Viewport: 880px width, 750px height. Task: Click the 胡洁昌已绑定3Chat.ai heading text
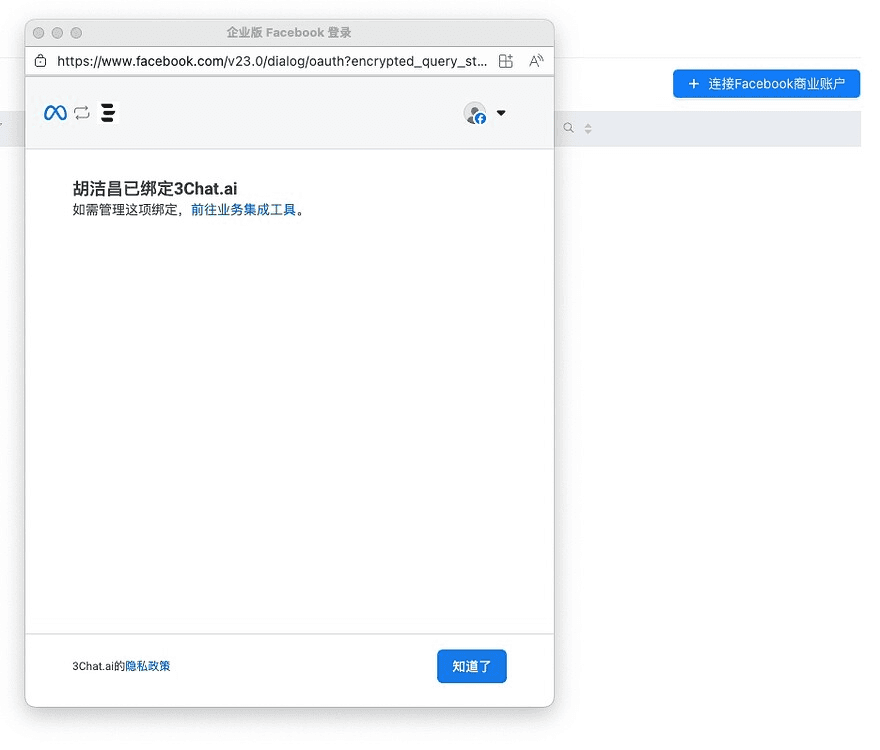155,188
